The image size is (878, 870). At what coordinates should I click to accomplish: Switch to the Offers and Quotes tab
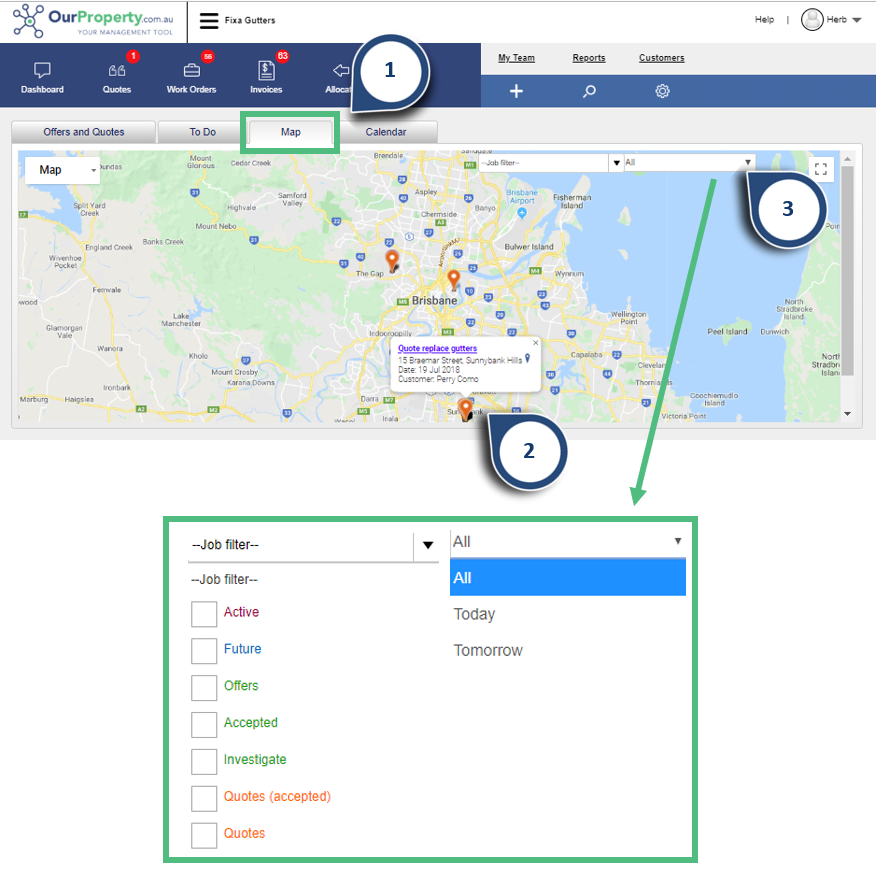tap(83, 132)
